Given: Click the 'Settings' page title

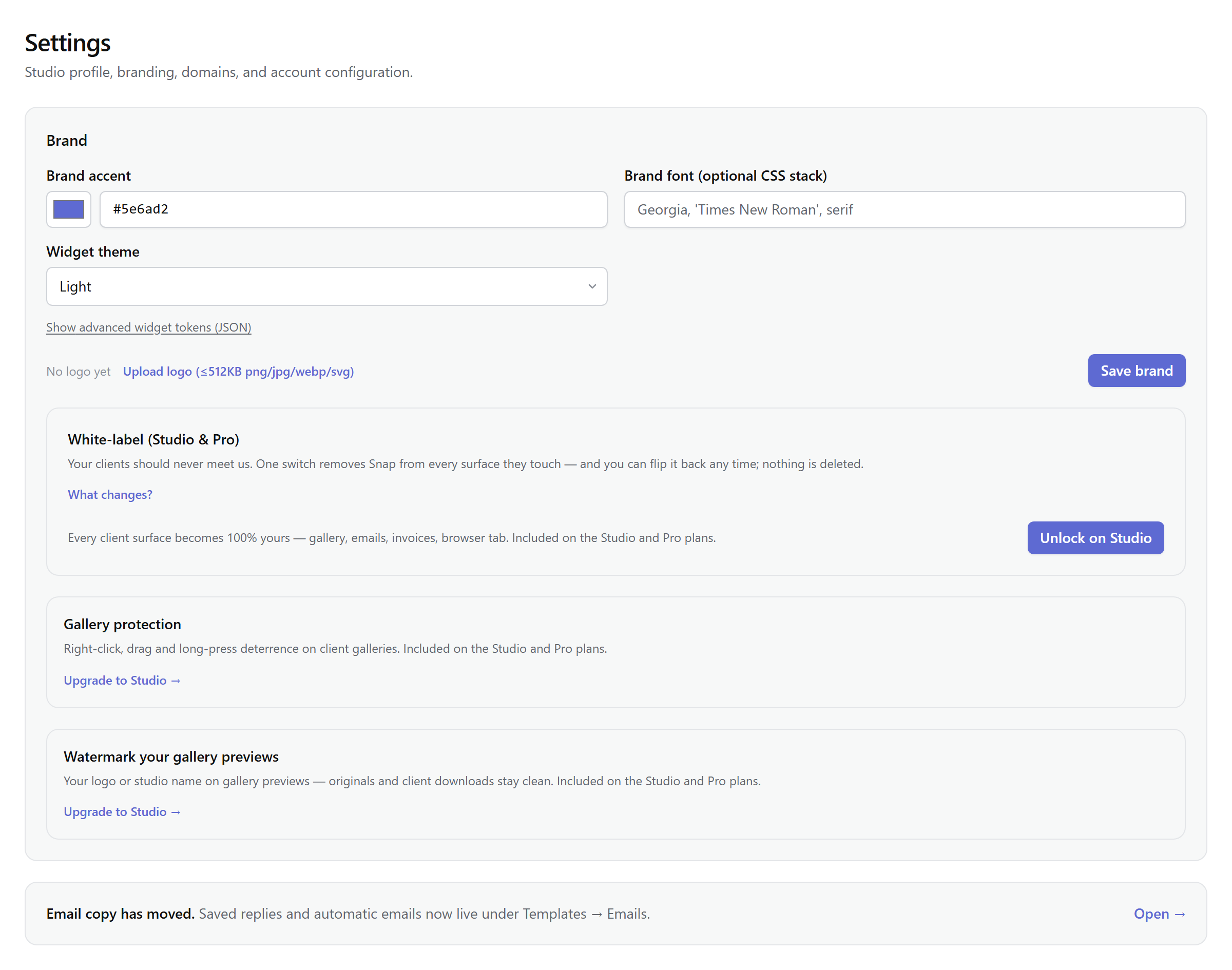Looking at the screenshot, I should [x=68, y=43].
